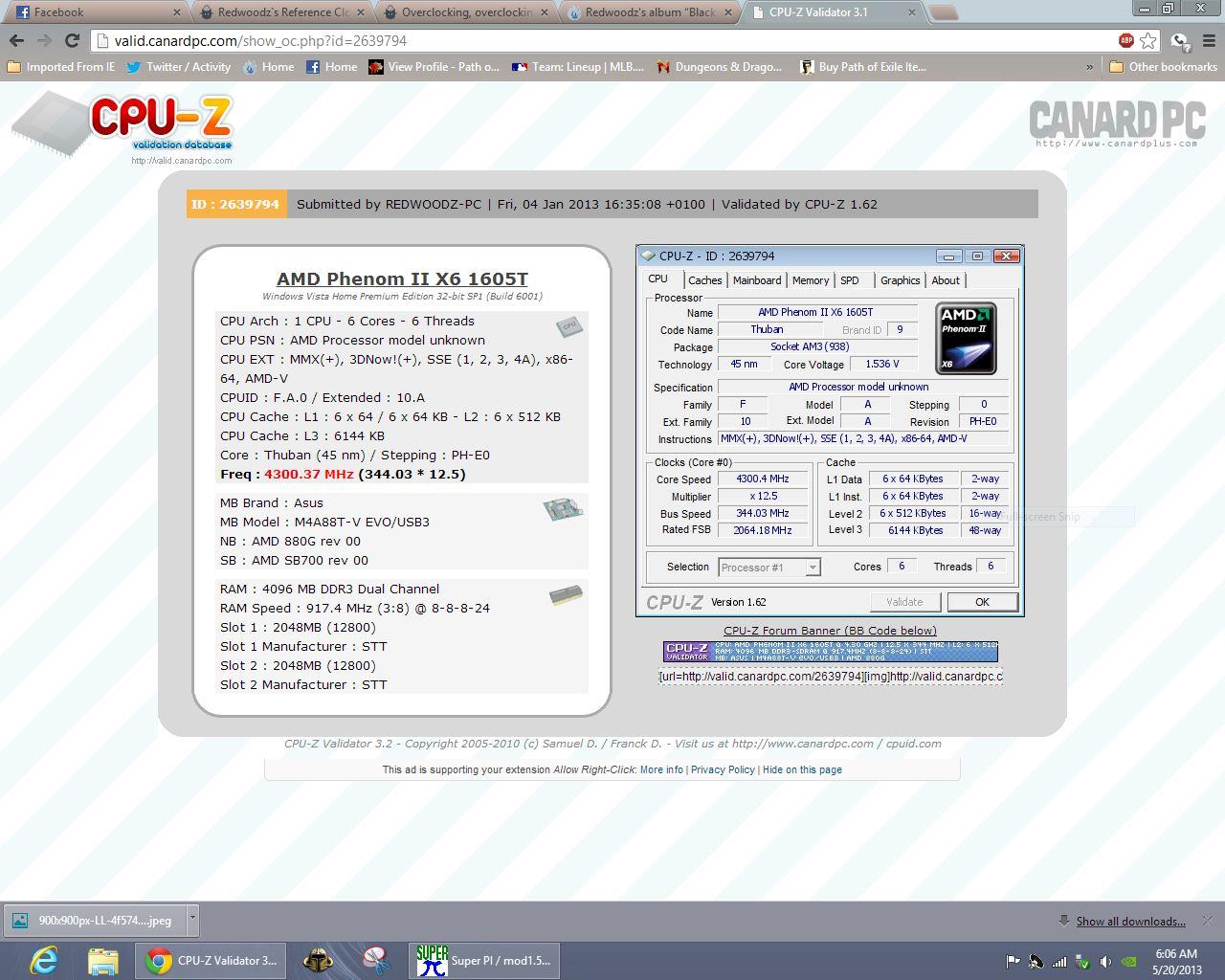Click Show all downloads link

[x=1130, y=921]
